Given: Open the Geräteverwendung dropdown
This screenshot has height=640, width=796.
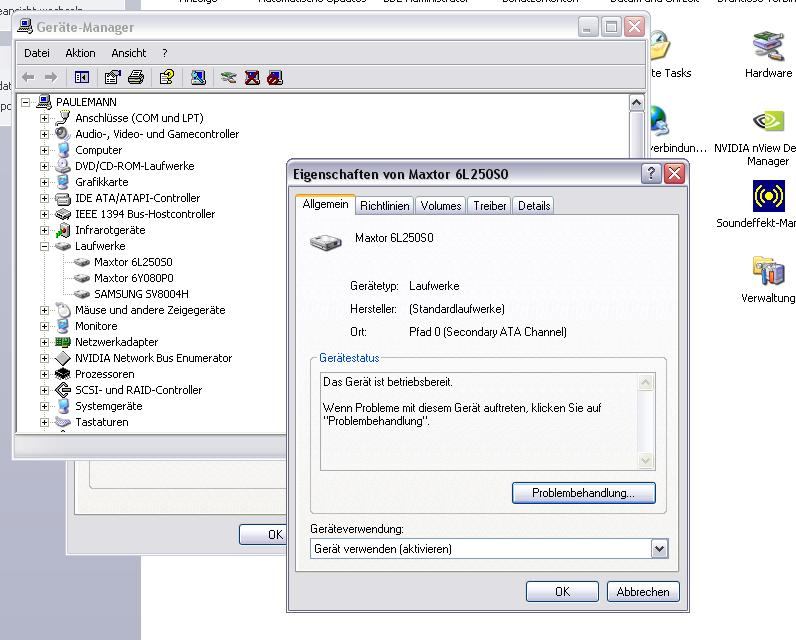Looking at the screenshot, I should [659, 549].
